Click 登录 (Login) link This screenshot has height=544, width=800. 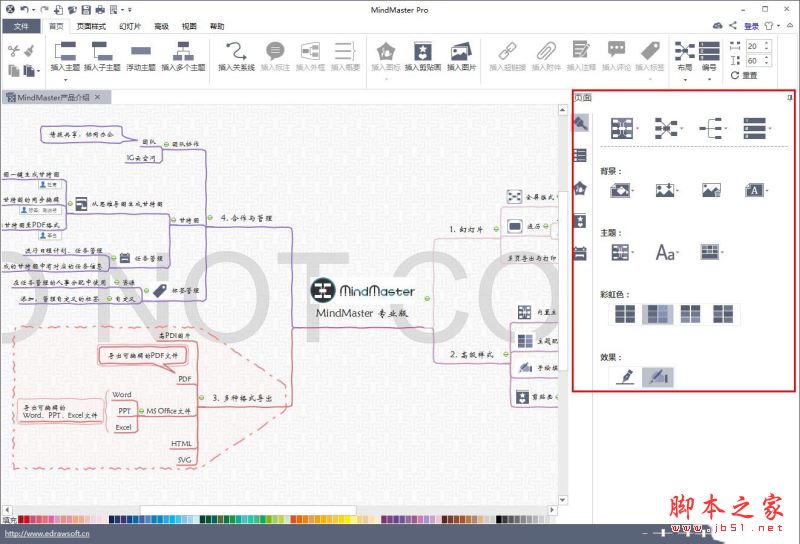[752, 26]
